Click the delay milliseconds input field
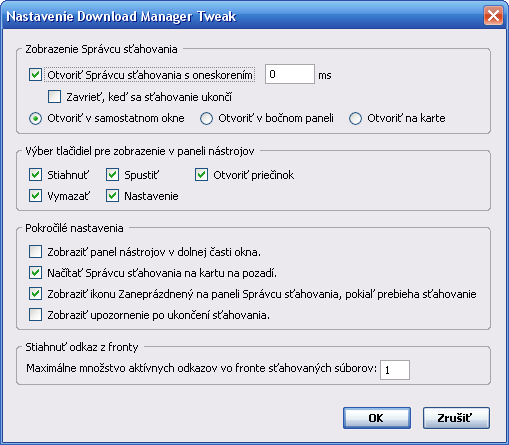The height and width of the screenshot is (445, 509). coord(290,74)
